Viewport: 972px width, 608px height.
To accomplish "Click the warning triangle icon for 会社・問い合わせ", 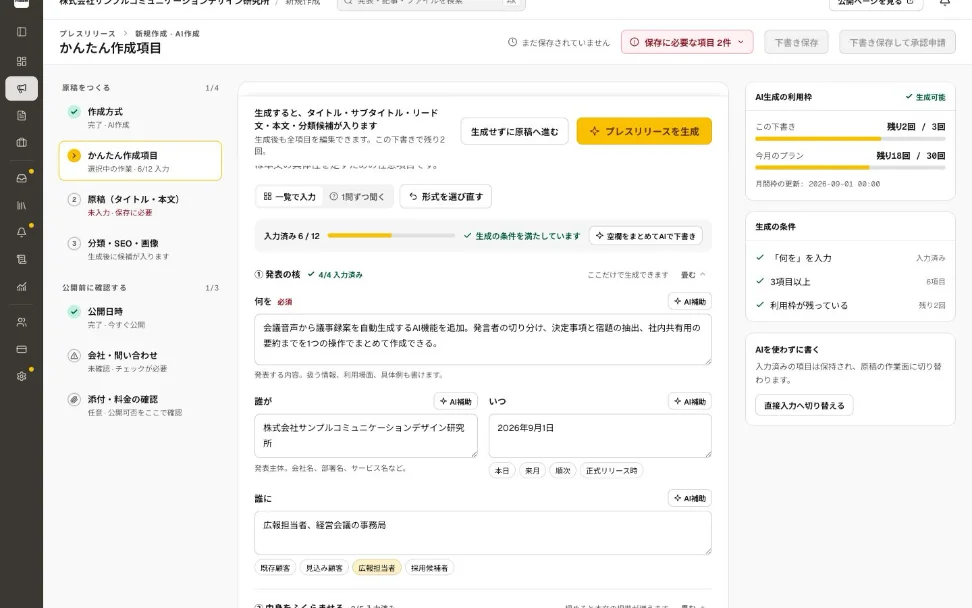I will (x=74, y=355).
